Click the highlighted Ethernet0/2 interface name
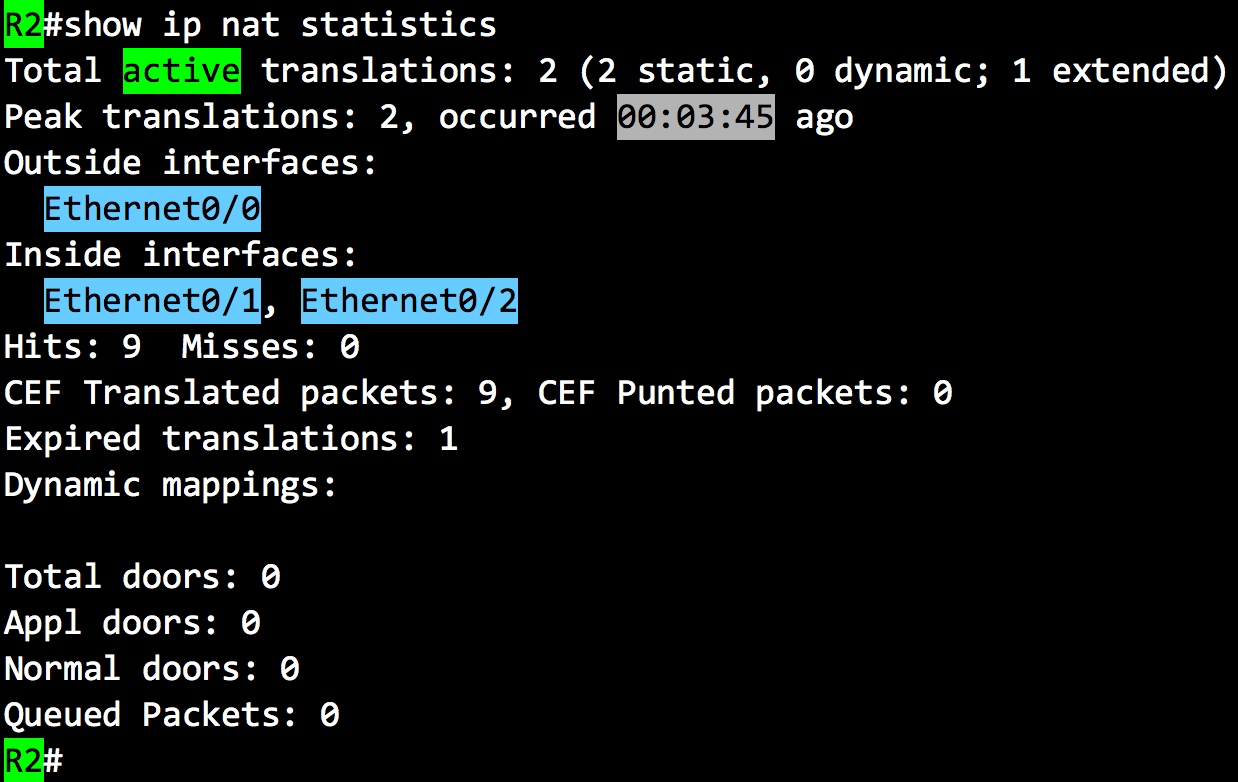 click(409, 301)
